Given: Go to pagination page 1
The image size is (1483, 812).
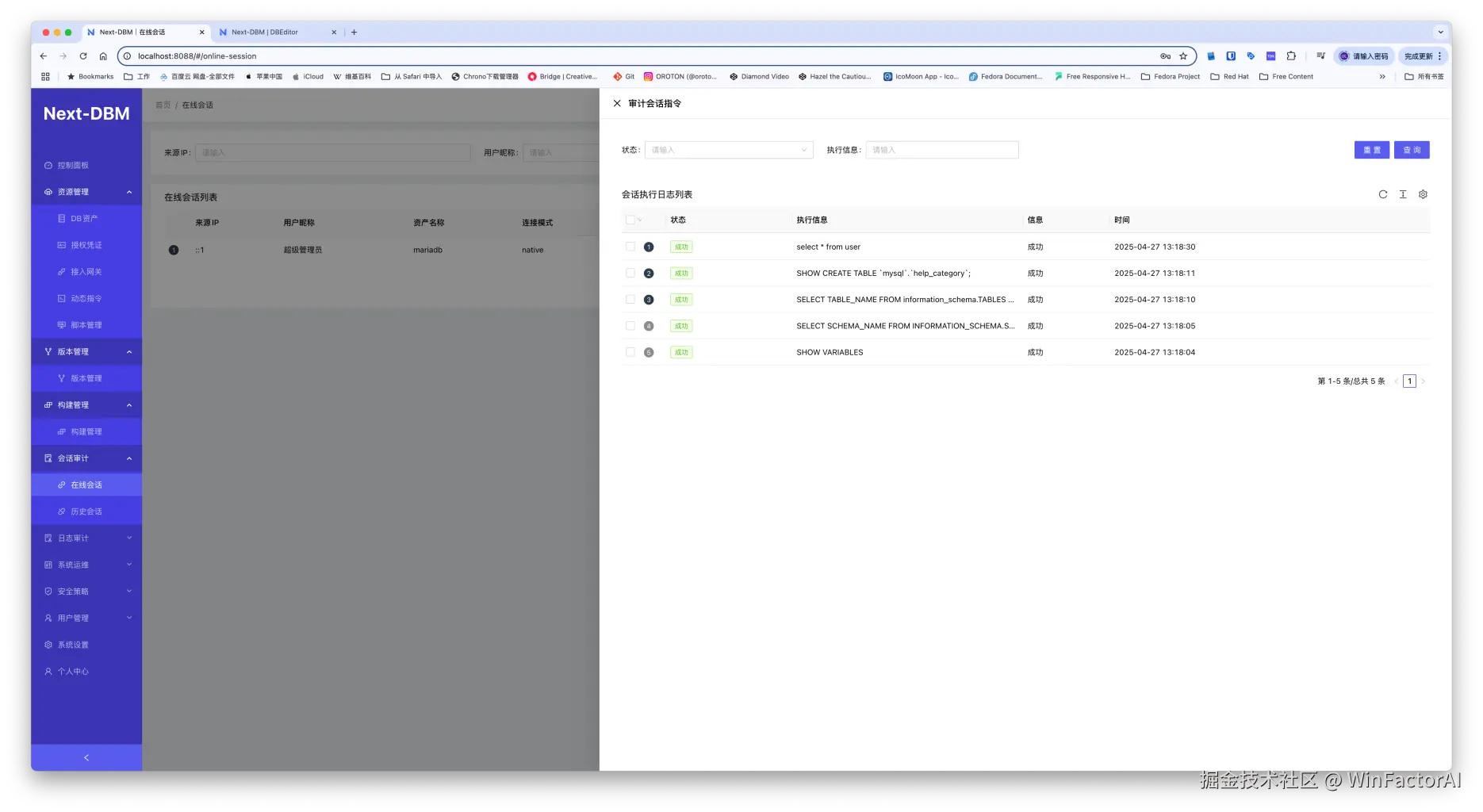Looking at the screenshot, I should pos(1409,381).
